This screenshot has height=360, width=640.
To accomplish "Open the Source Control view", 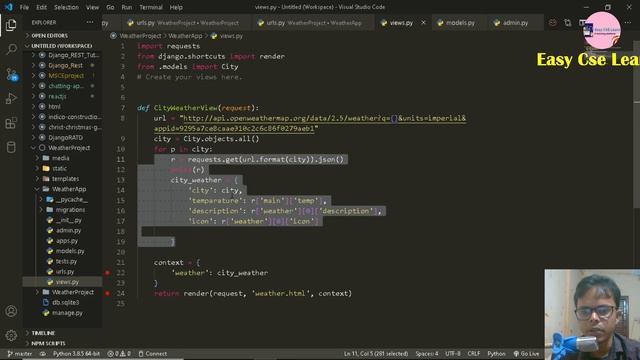I will click(x=11, y=74).
